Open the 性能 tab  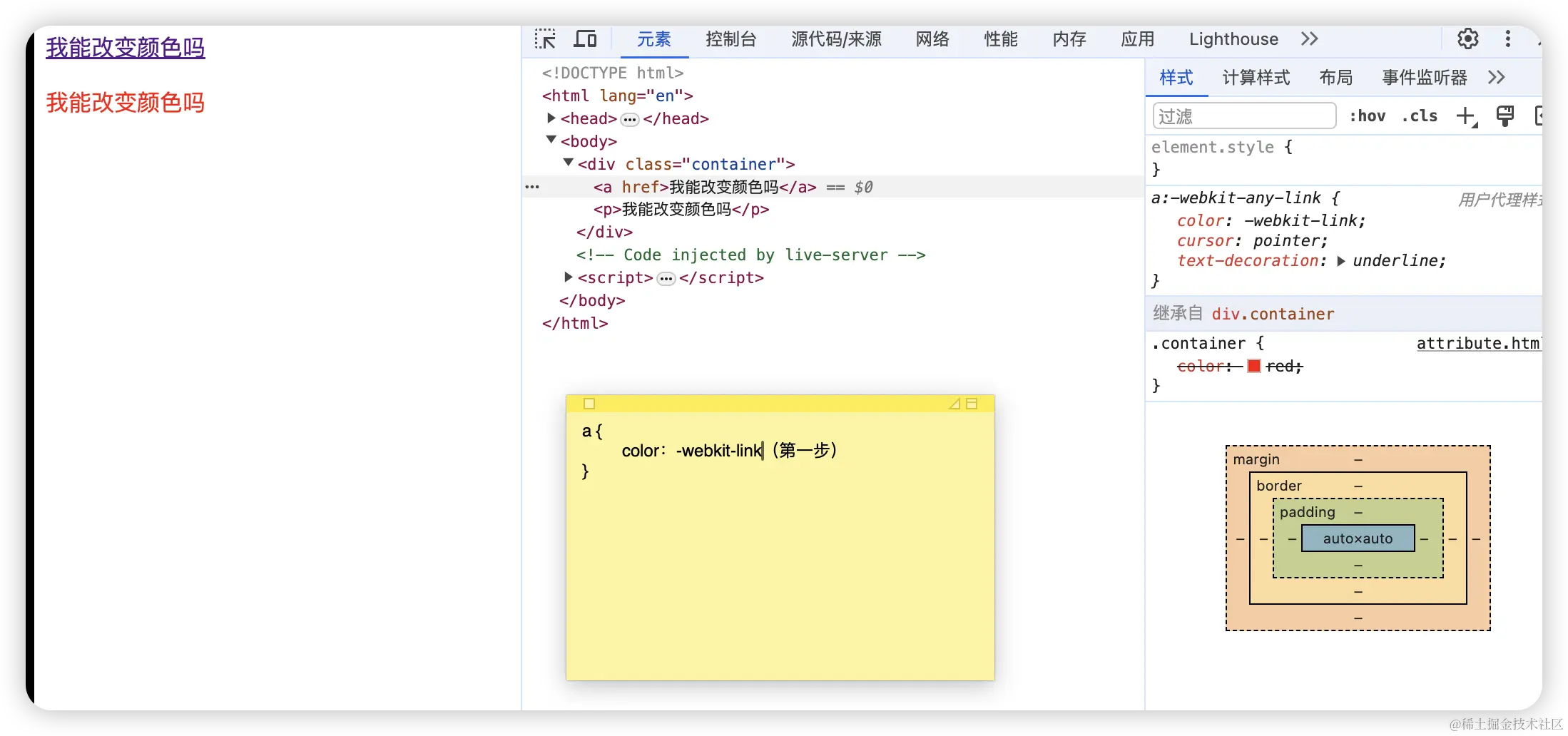coord(1001,39)
